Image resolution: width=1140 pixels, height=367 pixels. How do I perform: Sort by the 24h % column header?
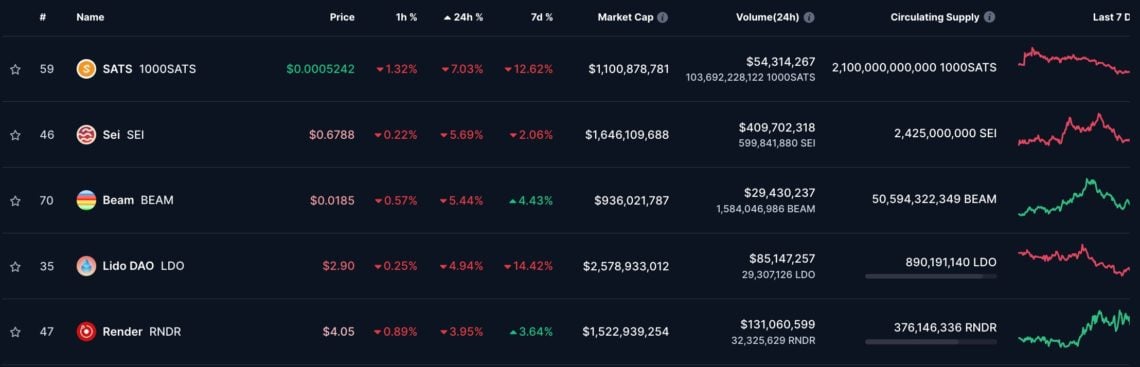(463, 17)
